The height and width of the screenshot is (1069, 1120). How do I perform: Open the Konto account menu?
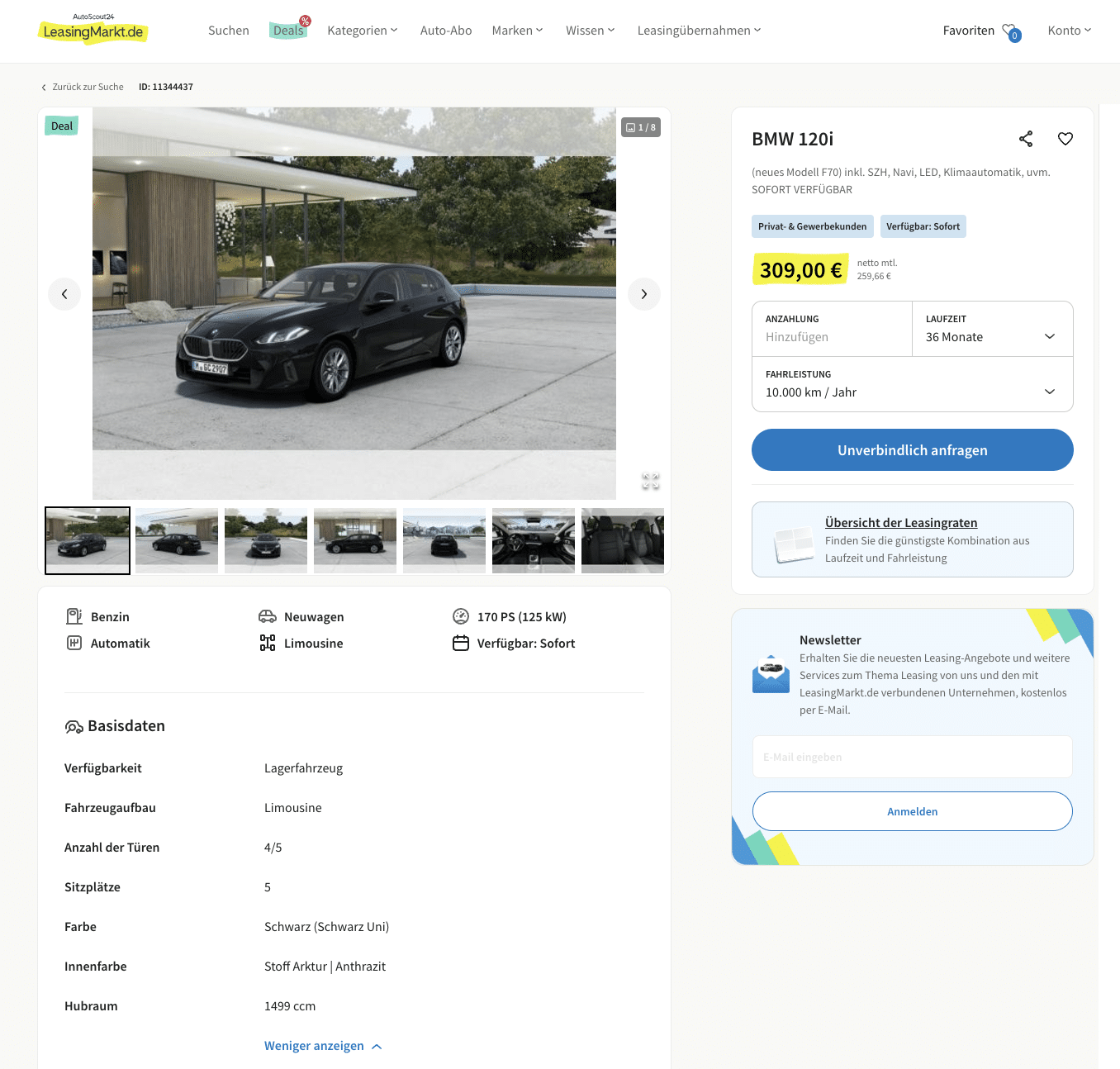coord(1070,31)
